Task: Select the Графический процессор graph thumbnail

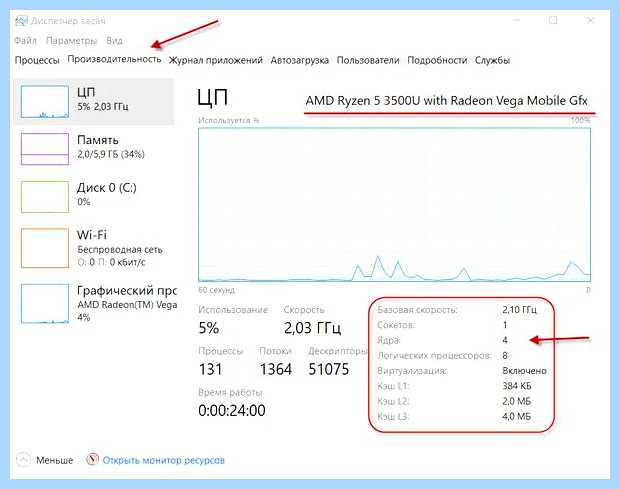Action: click(45, 303)
